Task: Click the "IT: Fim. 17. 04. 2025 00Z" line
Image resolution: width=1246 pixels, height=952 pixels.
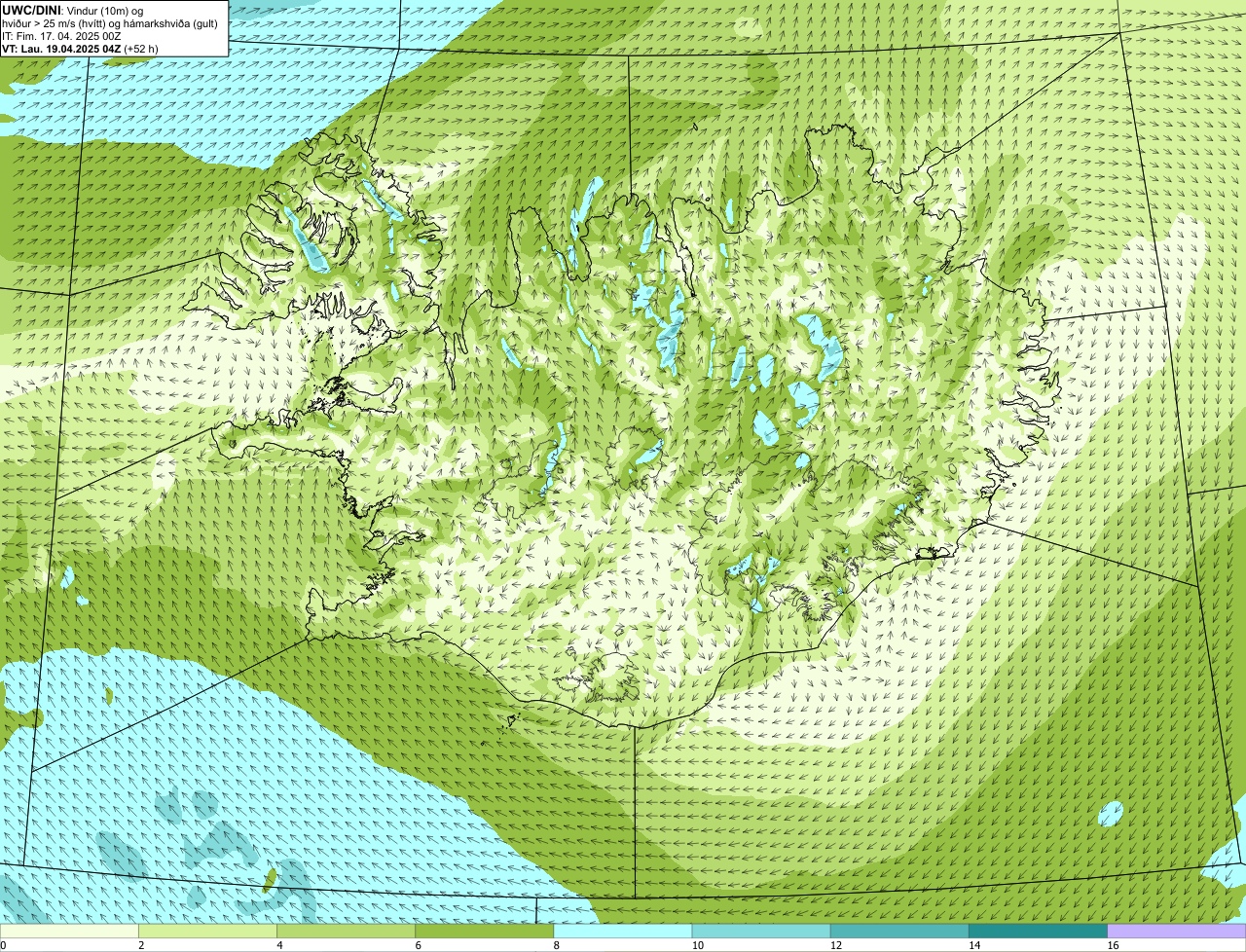Action: coord(63,35)
